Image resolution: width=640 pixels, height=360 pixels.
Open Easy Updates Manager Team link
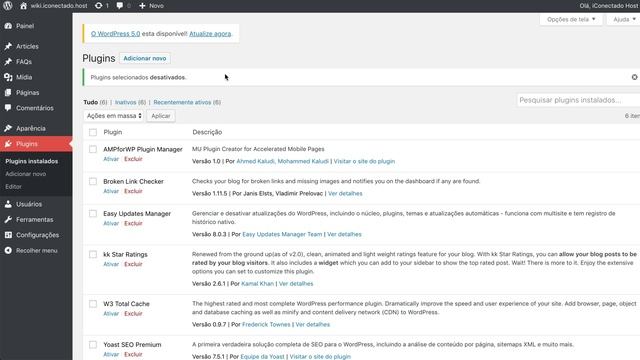[x=282, y=234]
